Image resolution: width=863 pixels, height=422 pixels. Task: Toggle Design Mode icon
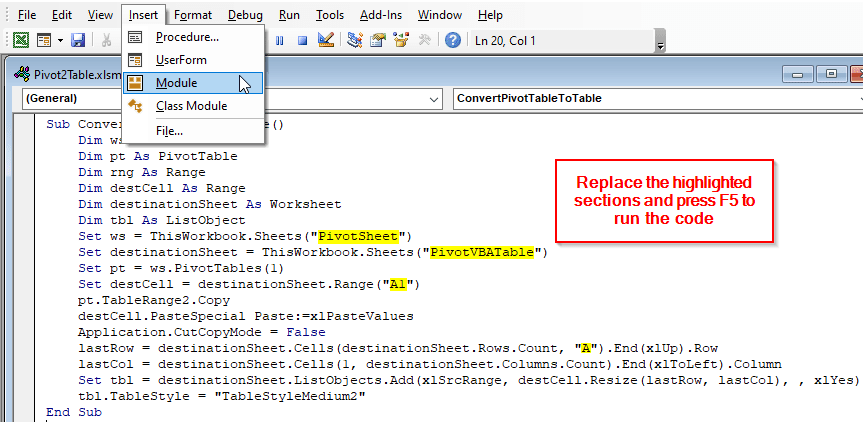click(326, 40)
